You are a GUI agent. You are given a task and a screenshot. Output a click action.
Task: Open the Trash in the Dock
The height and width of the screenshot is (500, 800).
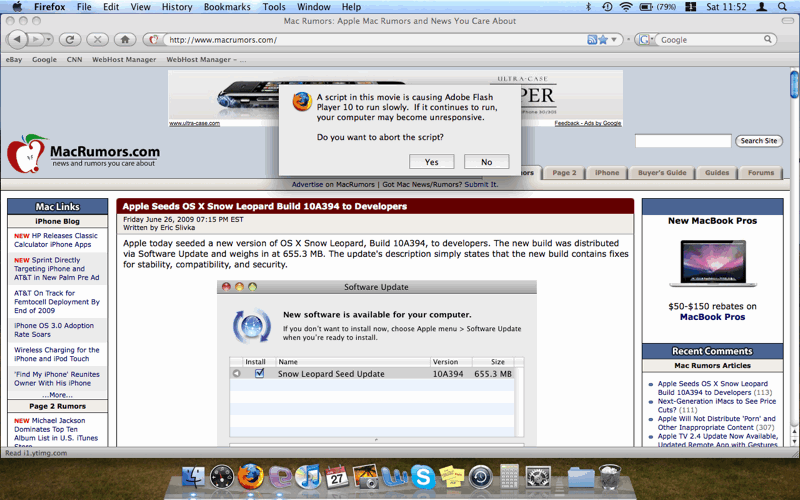pyautogui.click(x=610, y=477)
